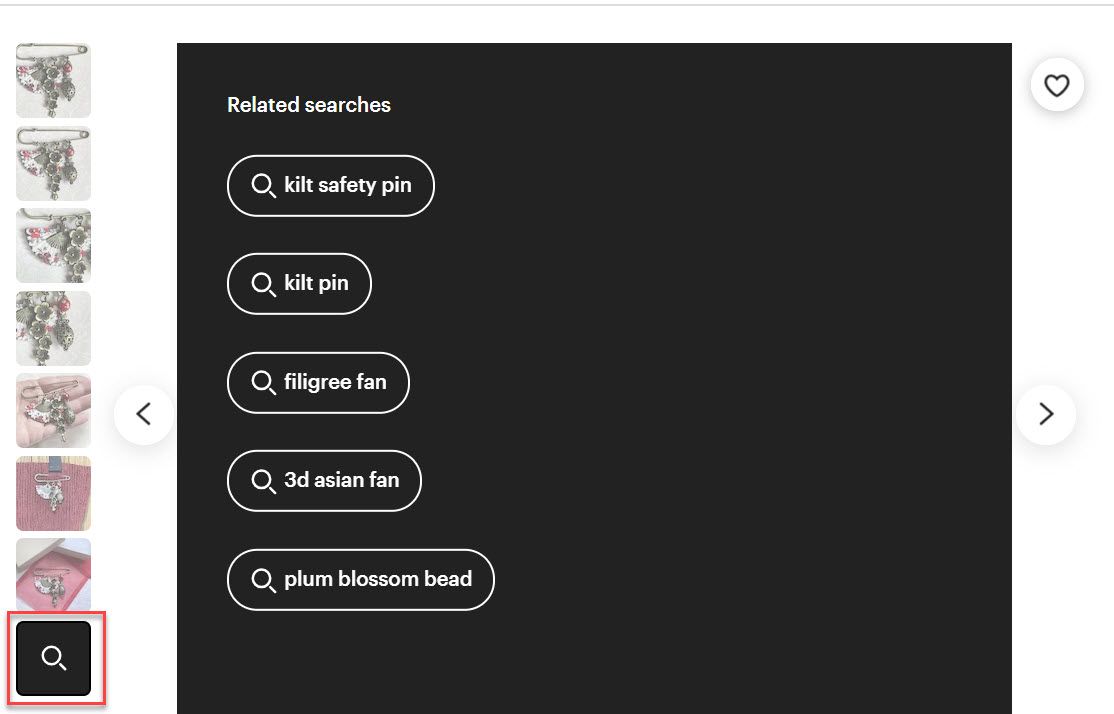
Task: Click magnifier icon beside 'kilt pin'
Action: 263,284
